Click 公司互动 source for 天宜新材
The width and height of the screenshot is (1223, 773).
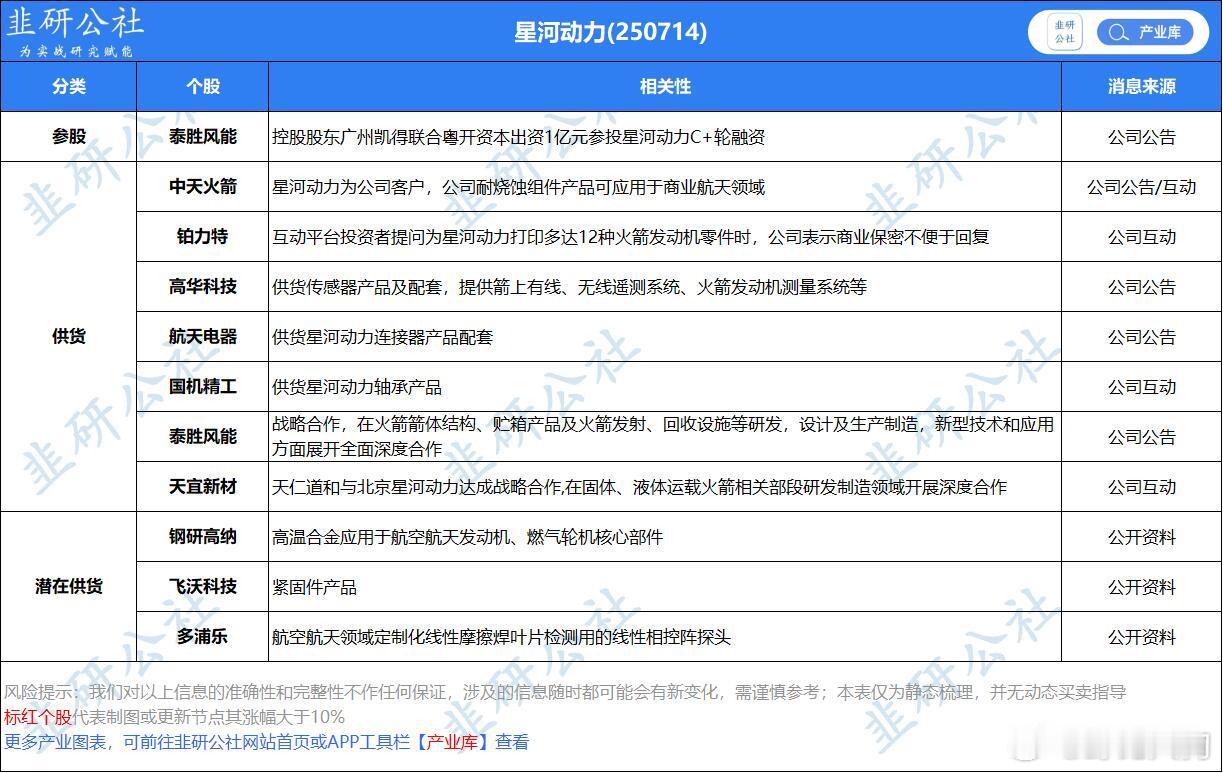point(1141,487)
